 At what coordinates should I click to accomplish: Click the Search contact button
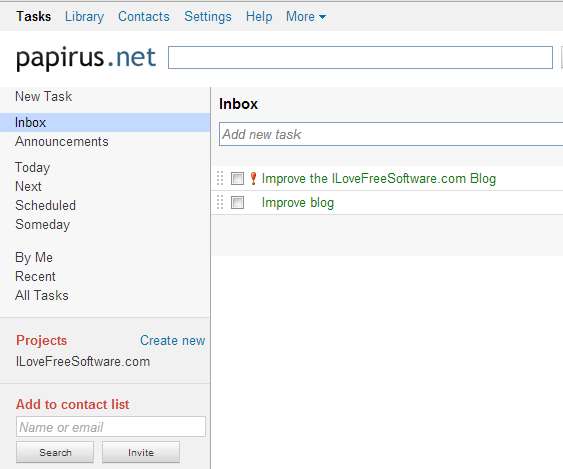pos(55,452)
